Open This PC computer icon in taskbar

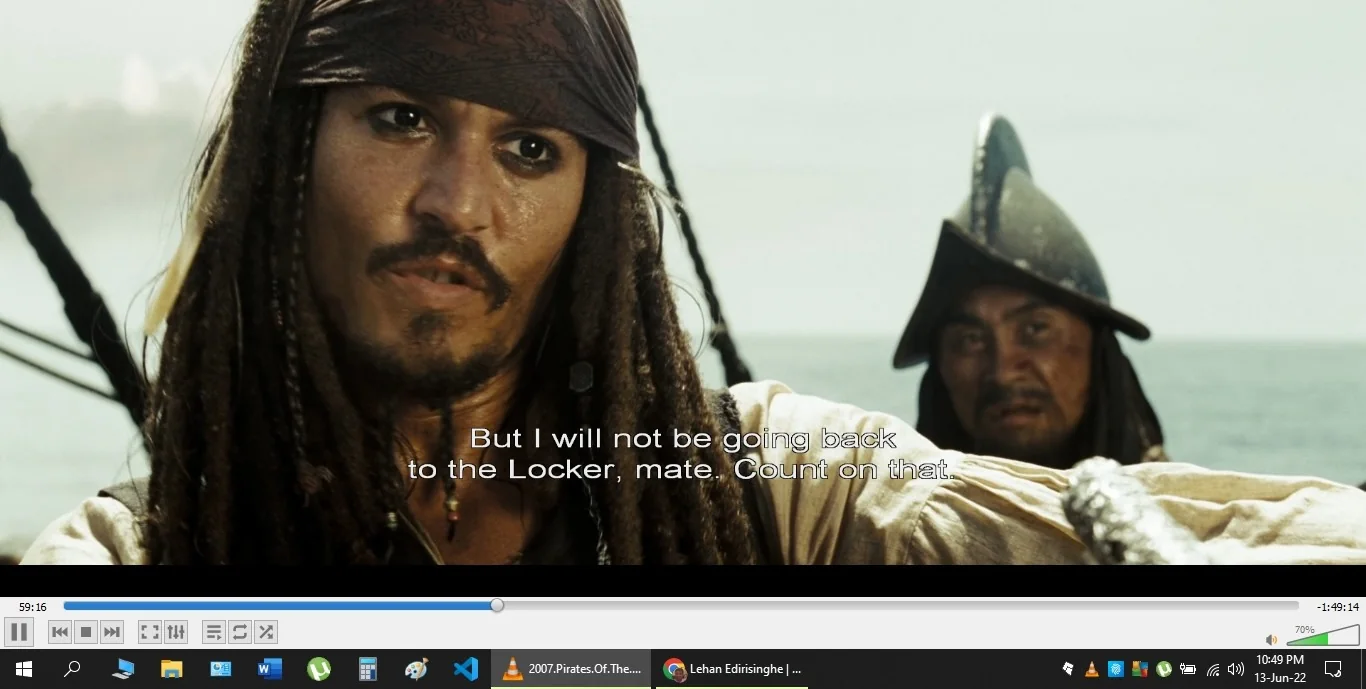click(123, 669)
